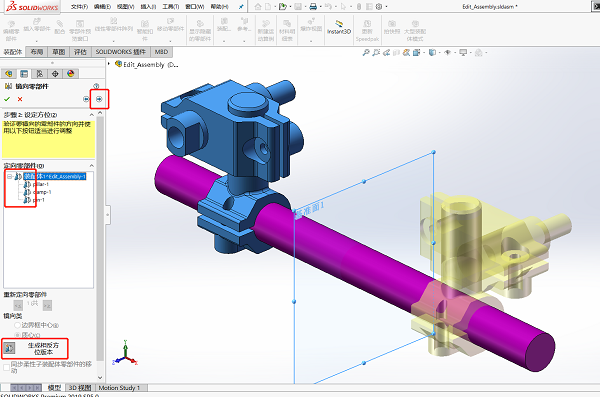Switch to the 3D 视图 bottom tab
600x397 pixels.
[80, 387]
